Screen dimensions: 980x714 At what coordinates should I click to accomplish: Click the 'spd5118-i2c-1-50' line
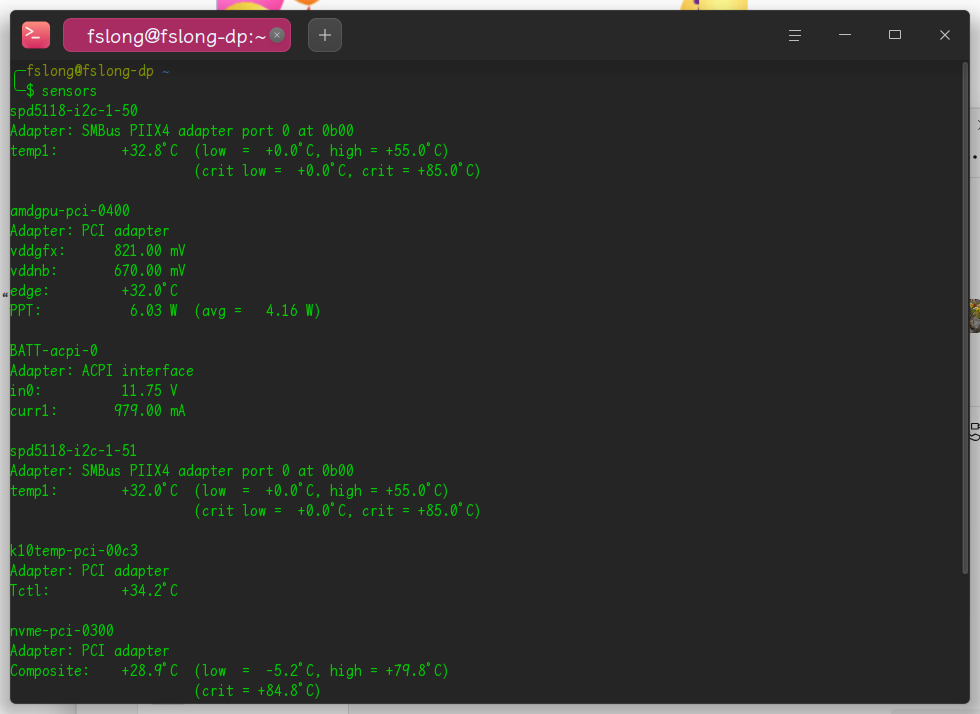pyautogui.click(x=74, y=111)
